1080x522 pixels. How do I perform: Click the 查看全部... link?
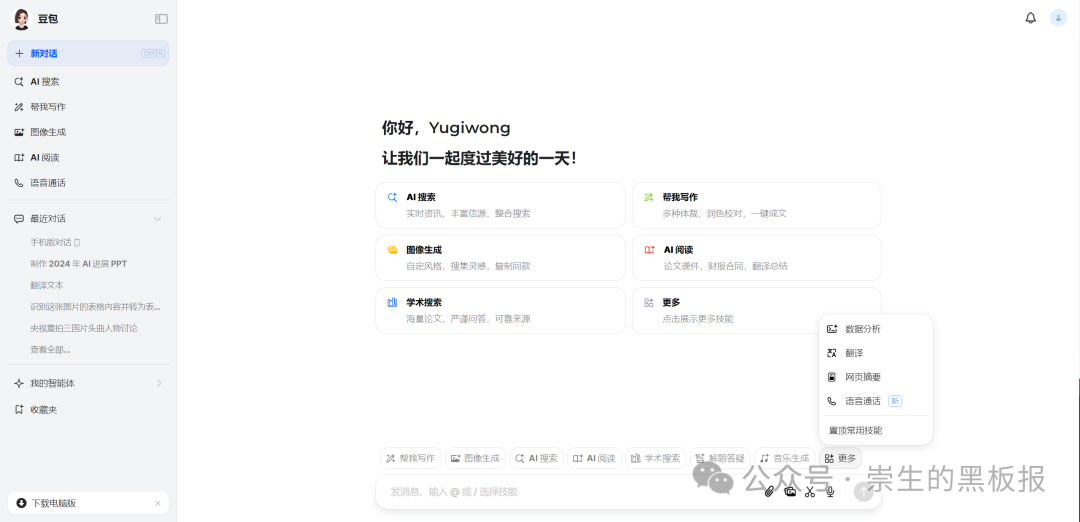(x=50, y=350)
